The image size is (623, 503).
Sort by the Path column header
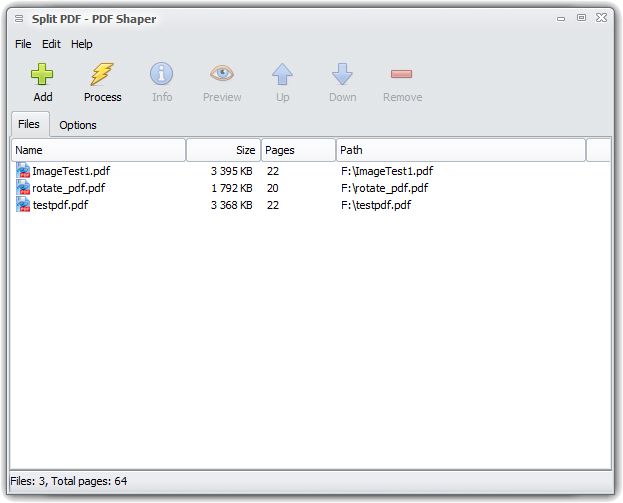click(x=461, y=150)
